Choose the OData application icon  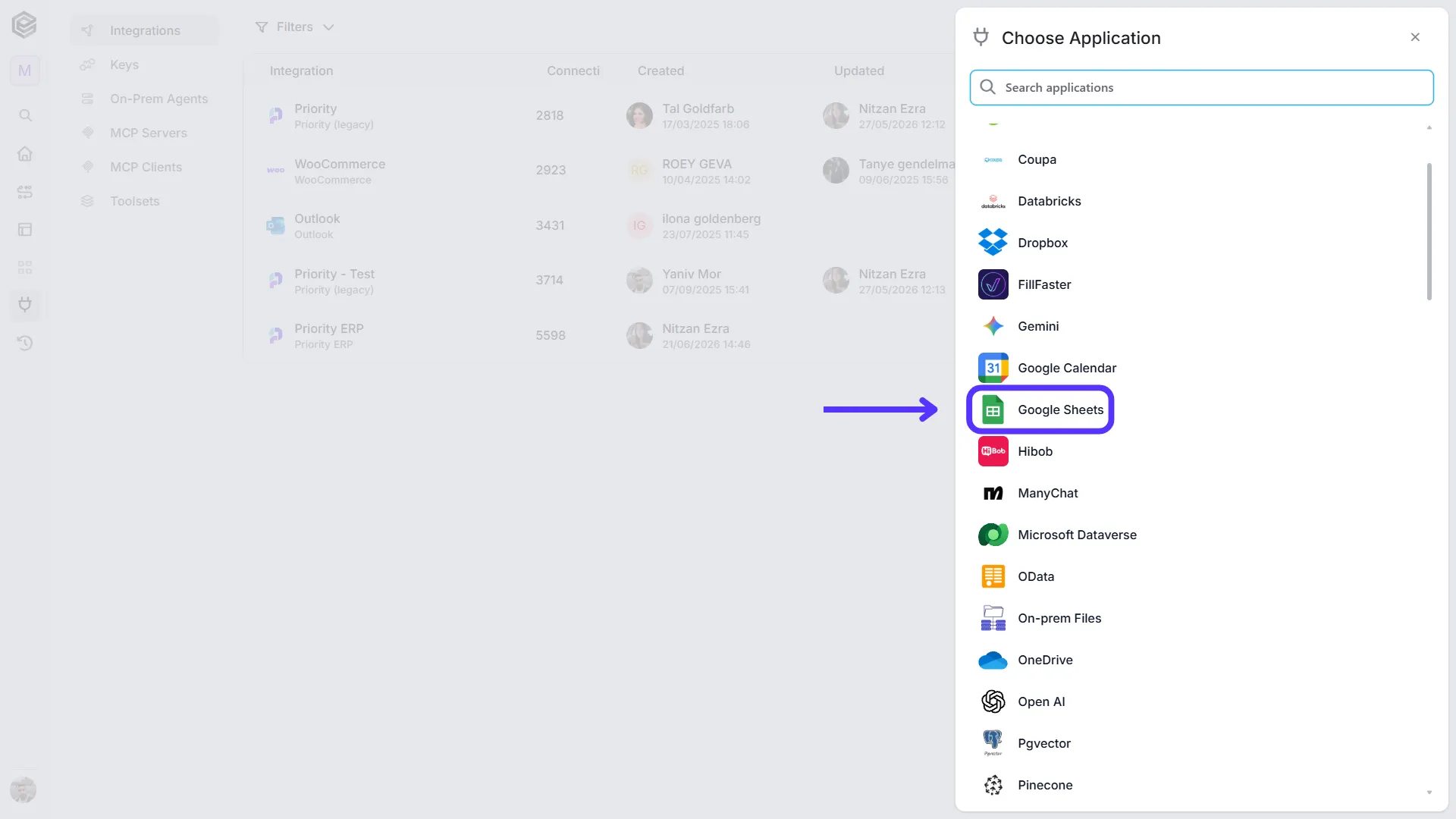[x=993, y=576]
